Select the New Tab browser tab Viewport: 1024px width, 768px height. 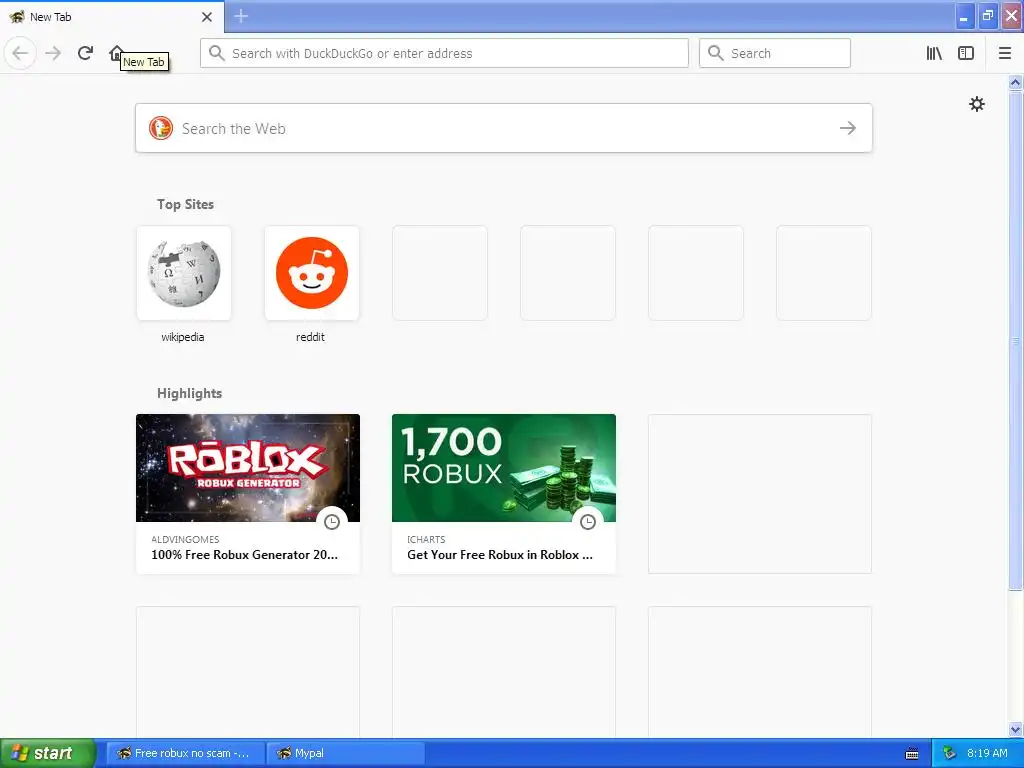111,17
